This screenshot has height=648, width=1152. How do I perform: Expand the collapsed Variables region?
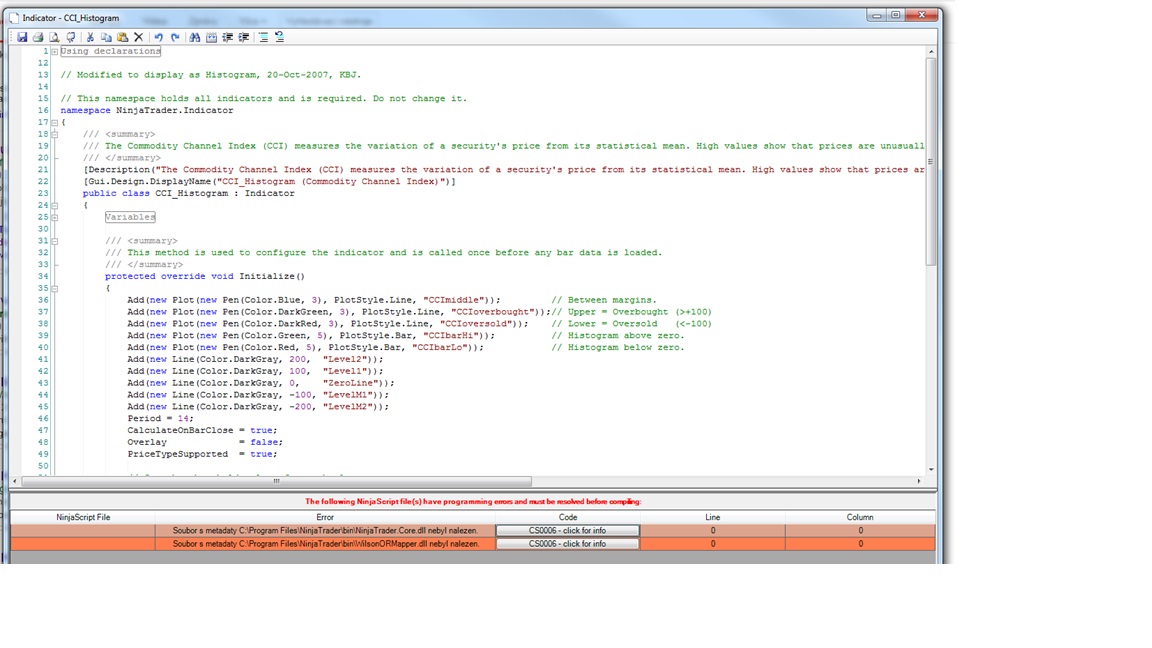pyautogui.click(x=54, y=217)
